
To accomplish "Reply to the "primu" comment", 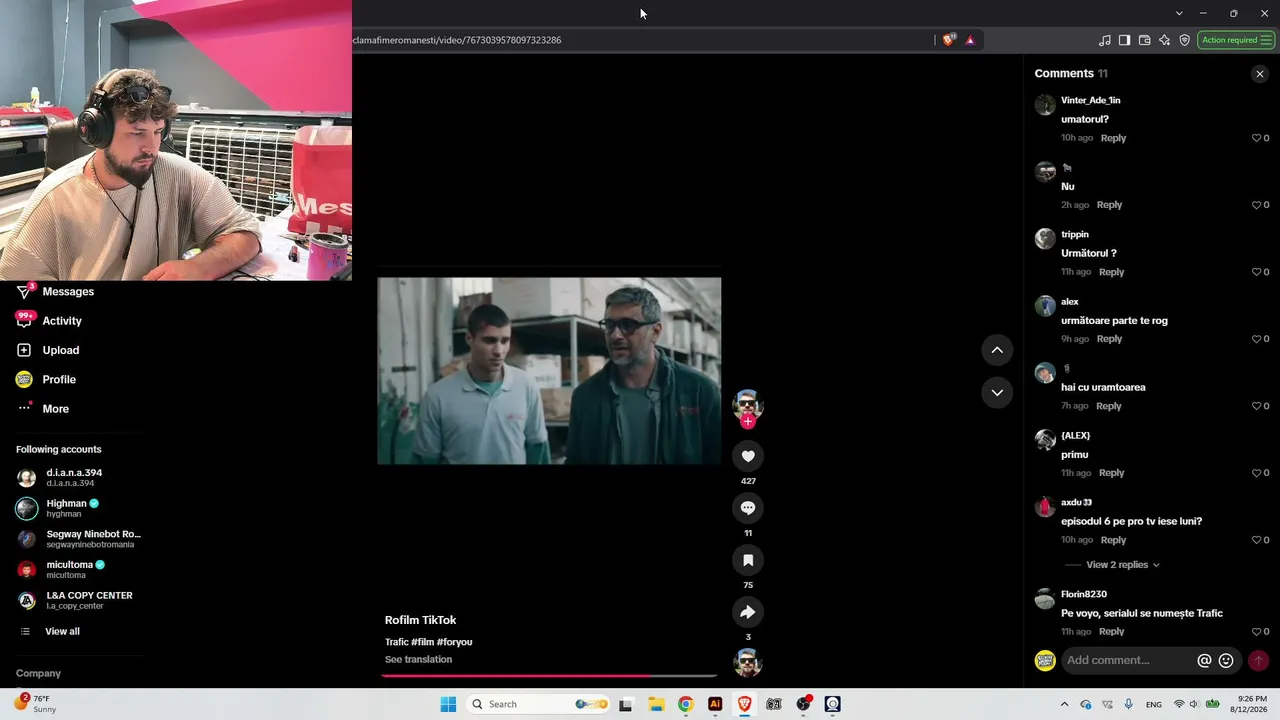I will (1113, 473).
